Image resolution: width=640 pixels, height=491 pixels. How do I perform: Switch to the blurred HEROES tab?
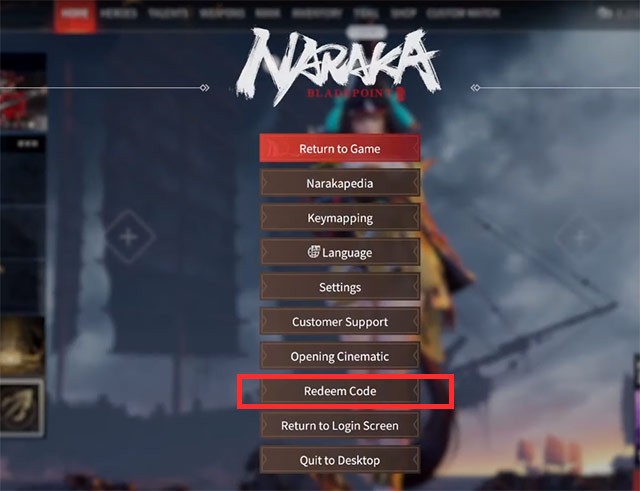click(x=118, y=13)
